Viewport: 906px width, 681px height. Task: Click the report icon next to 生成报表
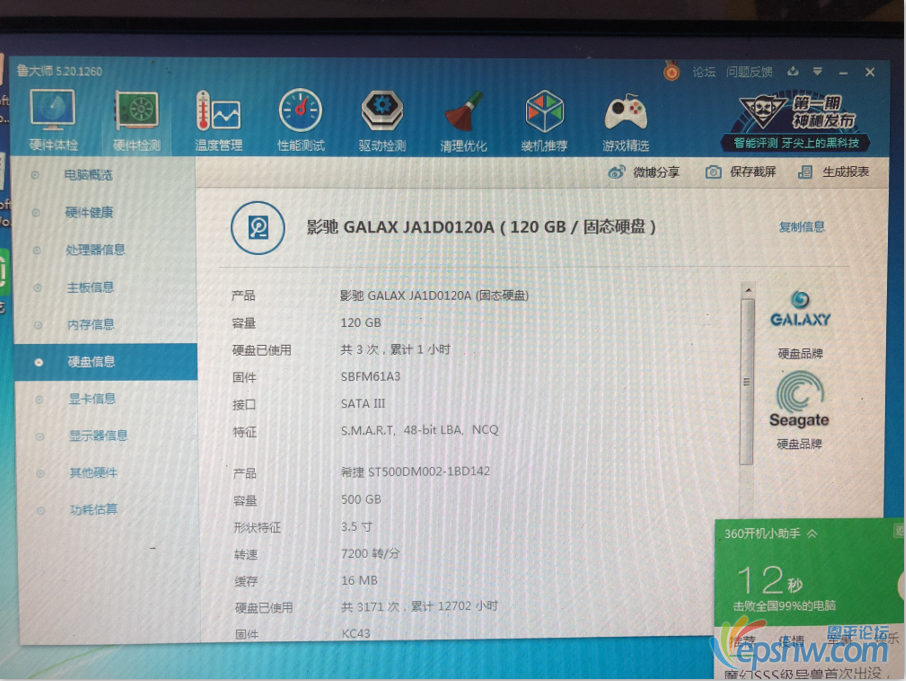point(805,172)
